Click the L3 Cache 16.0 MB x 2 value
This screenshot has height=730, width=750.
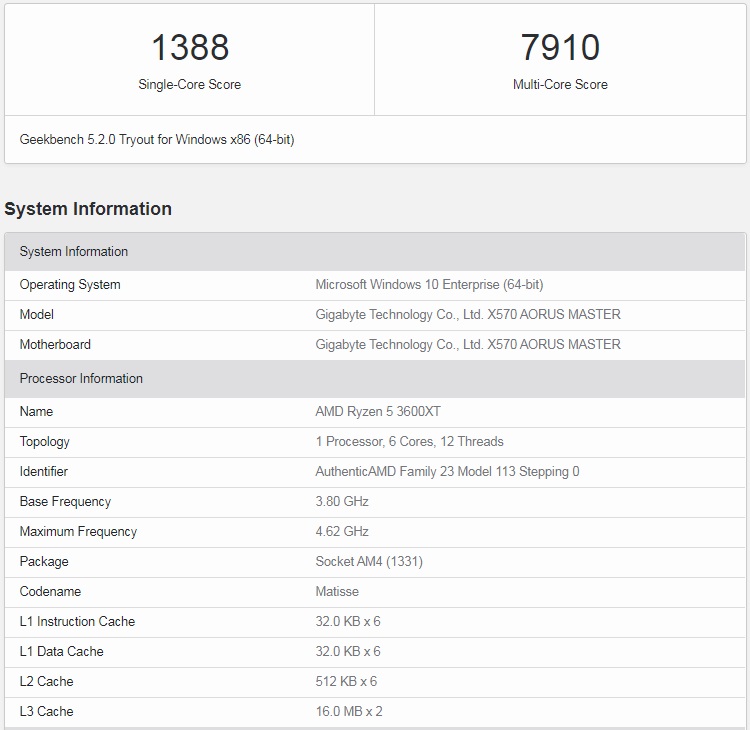(349, 711)
